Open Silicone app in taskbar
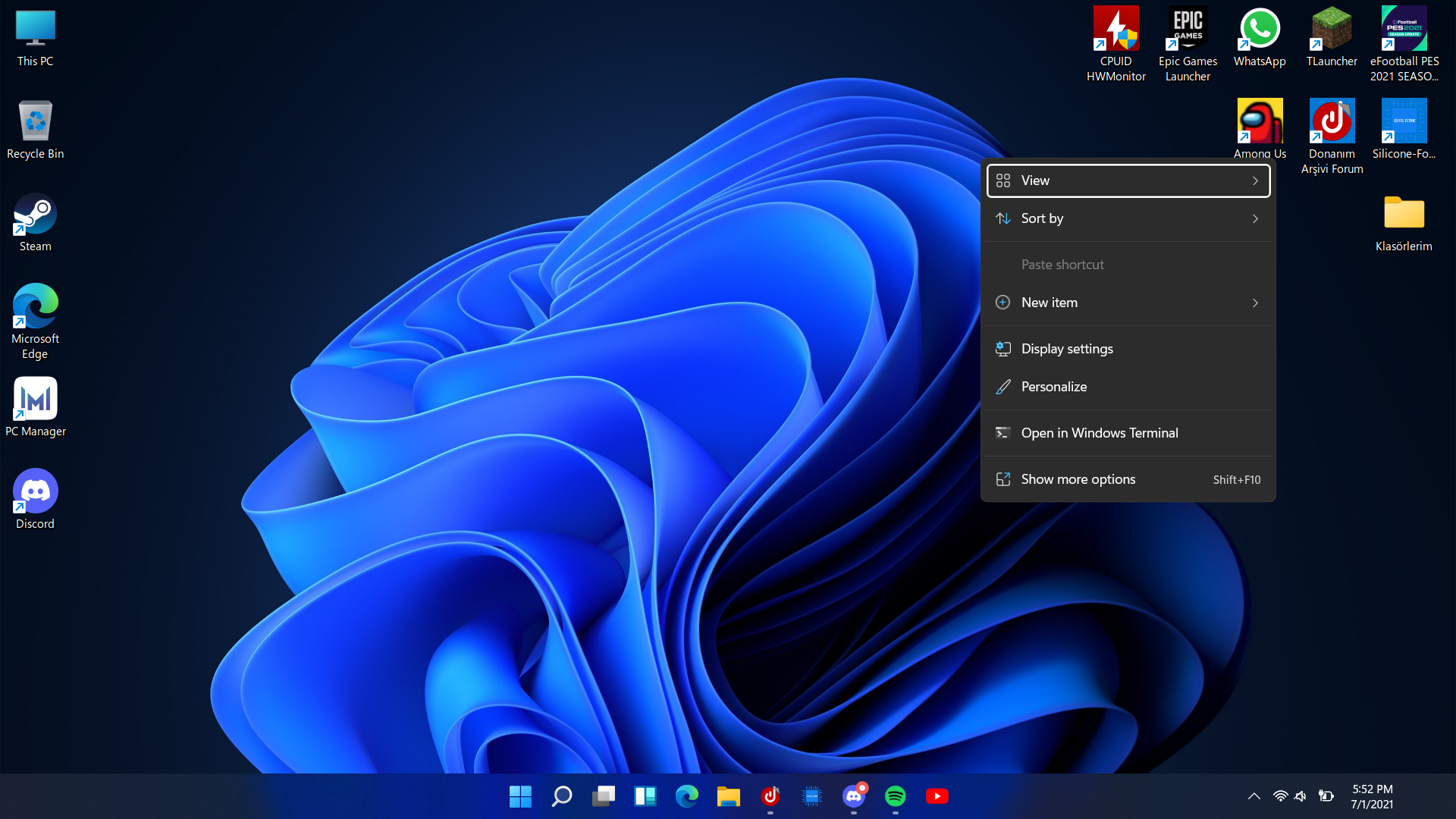This screenshot has height=819, width=1456. [812, 796]
